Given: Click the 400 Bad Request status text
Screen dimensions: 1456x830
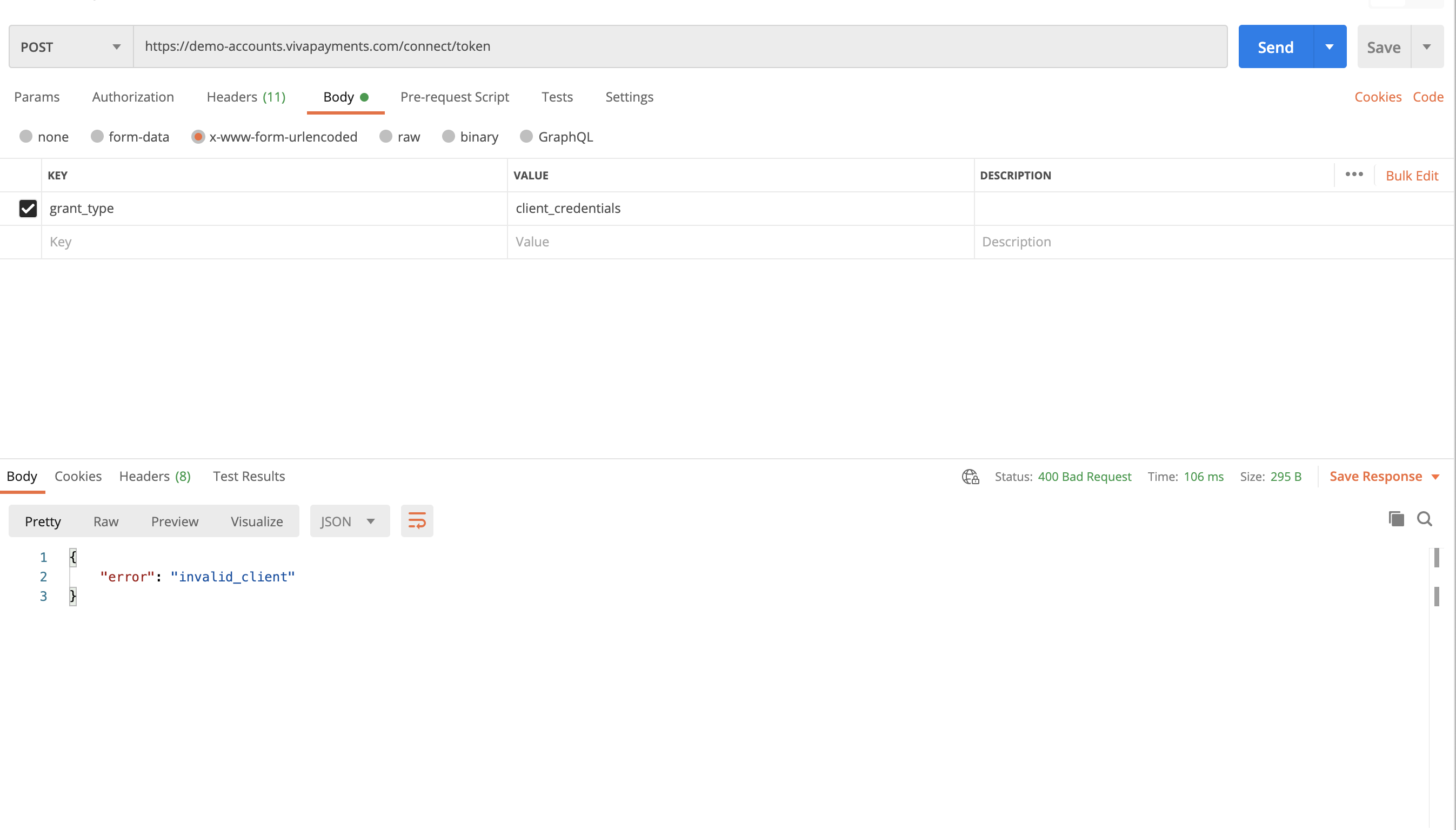Looking at the screenshot, I should coord(1084,477).
